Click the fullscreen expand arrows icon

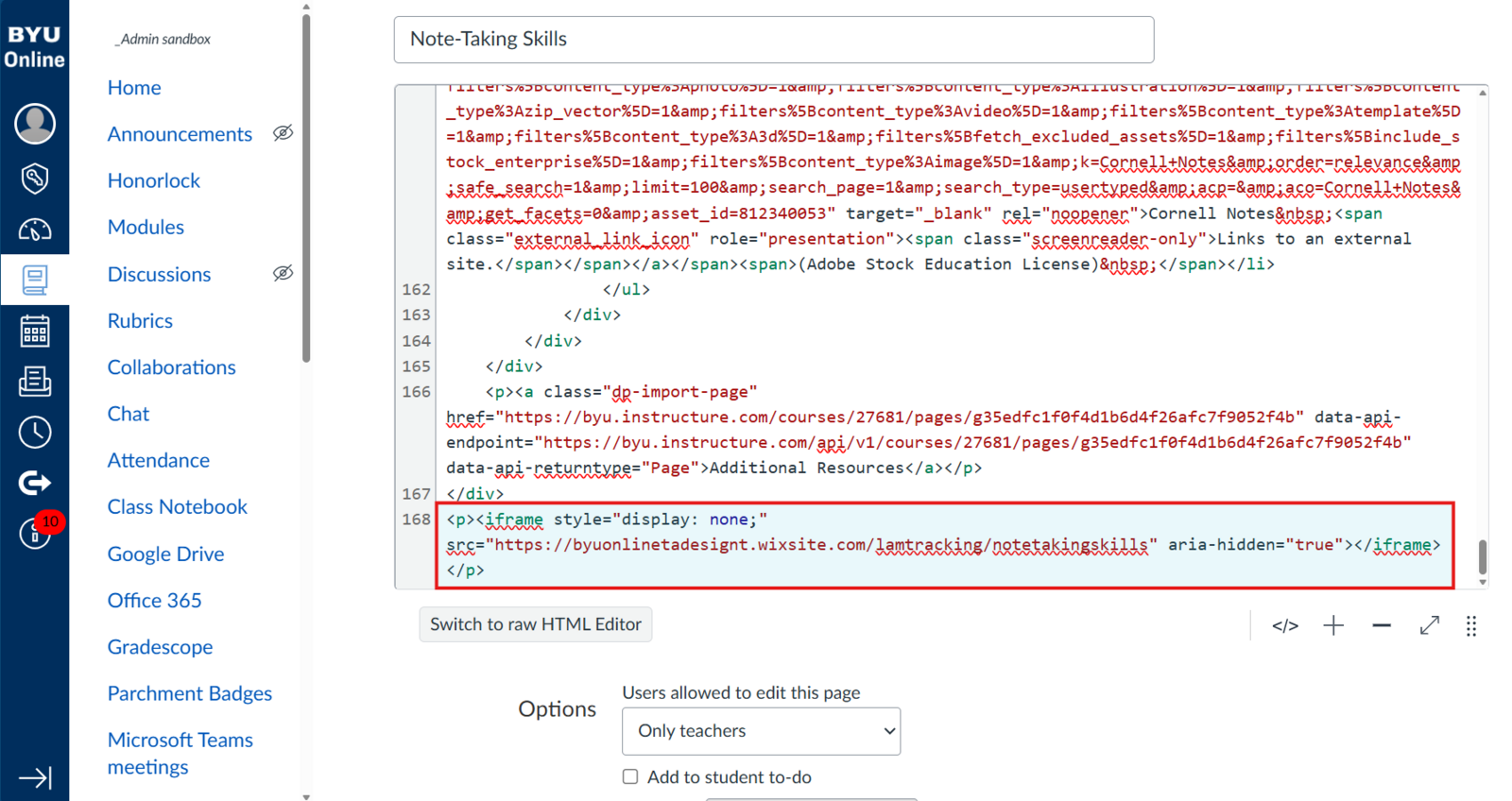1430,625
